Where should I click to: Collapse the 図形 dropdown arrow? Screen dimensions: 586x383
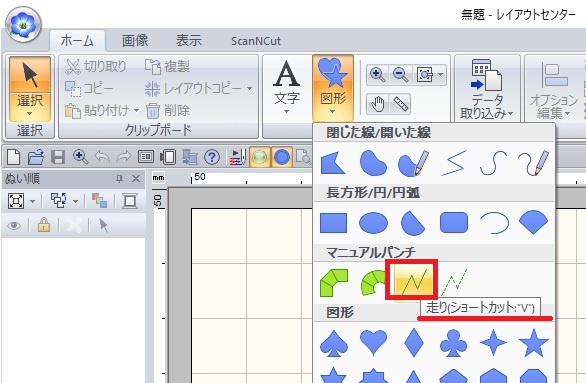coord(332,112)
